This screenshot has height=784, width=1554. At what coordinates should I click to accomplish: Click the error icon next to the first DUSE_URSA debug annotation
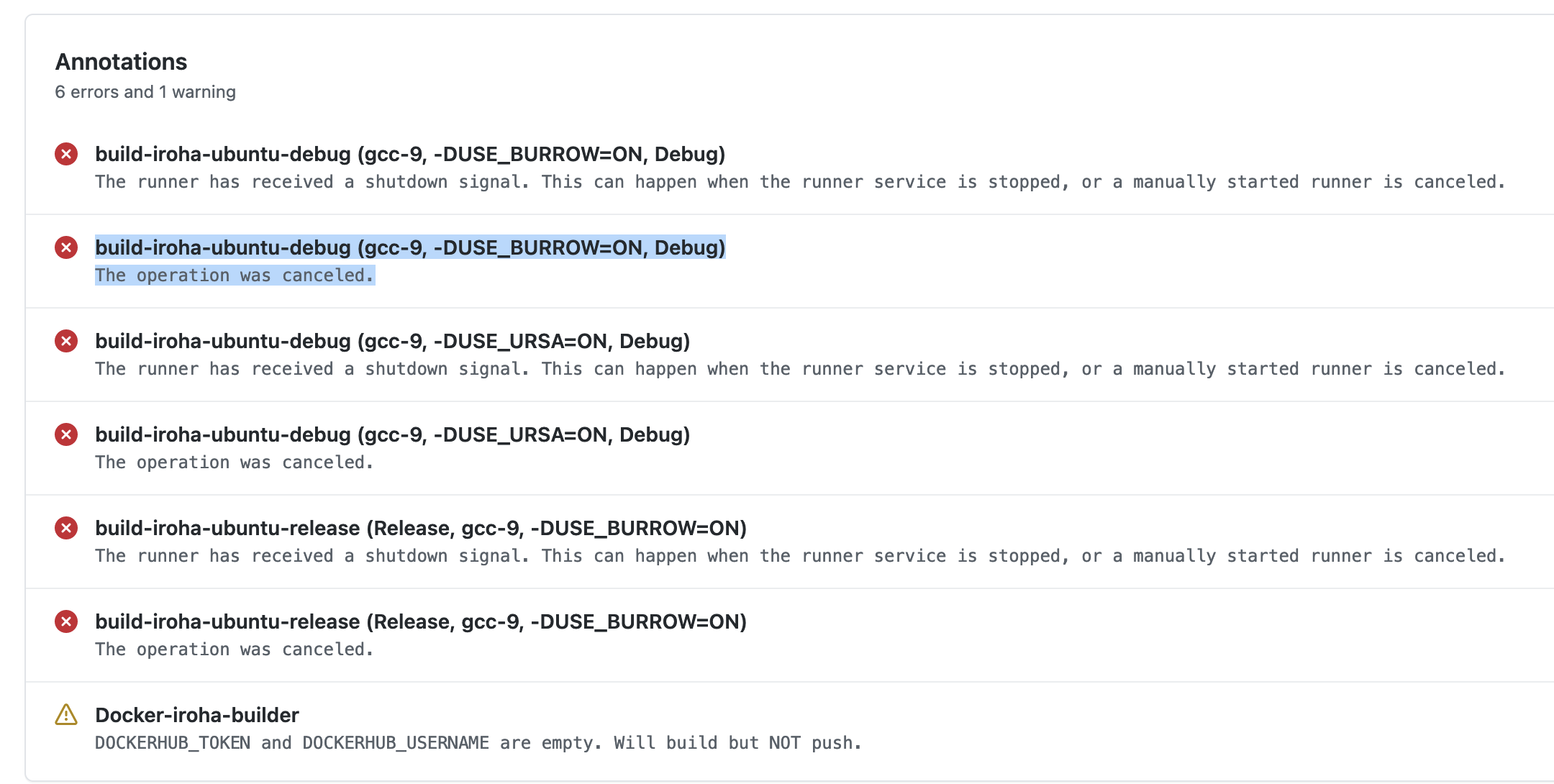click(67, 342)
